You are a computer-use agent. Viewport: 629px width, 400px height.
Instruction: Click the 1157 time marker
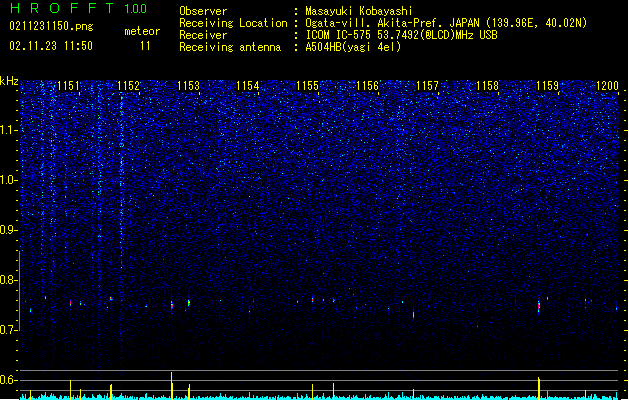click(x=428, y=86)
